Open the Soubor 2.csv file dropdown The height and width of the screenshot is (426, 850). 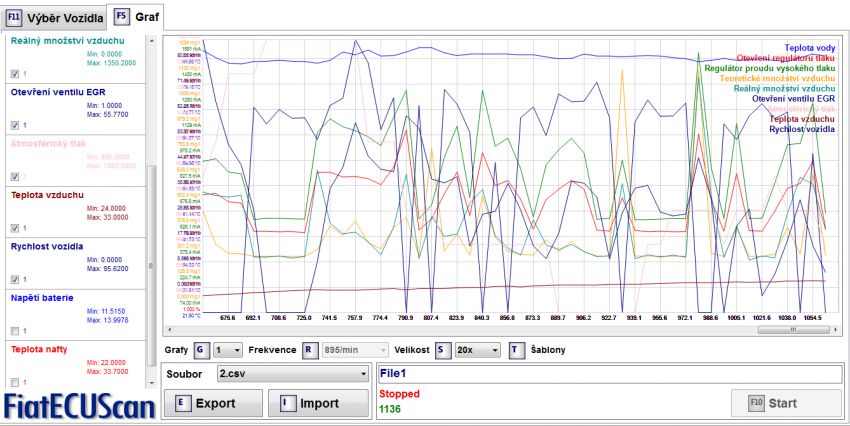(x=292, y=374)
